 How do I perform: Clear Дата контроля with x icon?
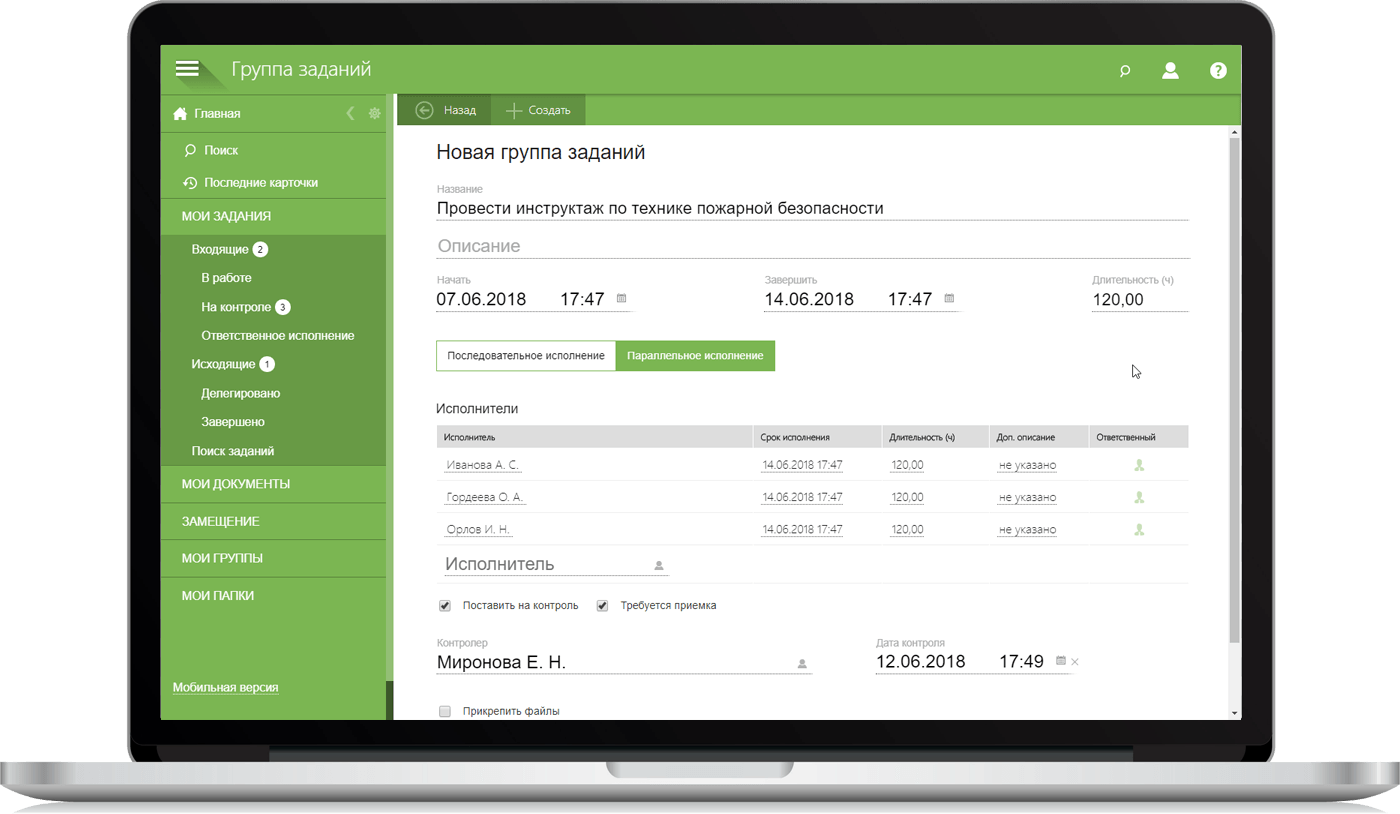1075,662
